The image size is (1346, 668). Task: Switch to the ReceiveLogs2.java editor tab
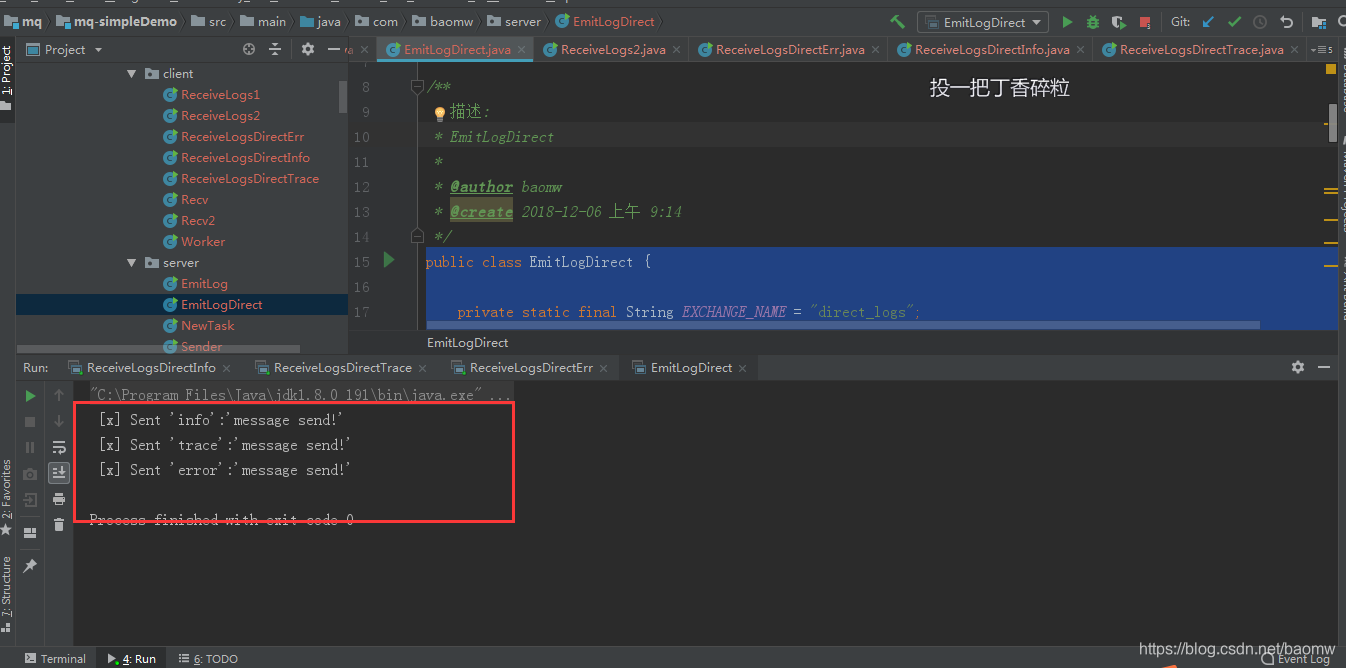[x=612, y=49]
